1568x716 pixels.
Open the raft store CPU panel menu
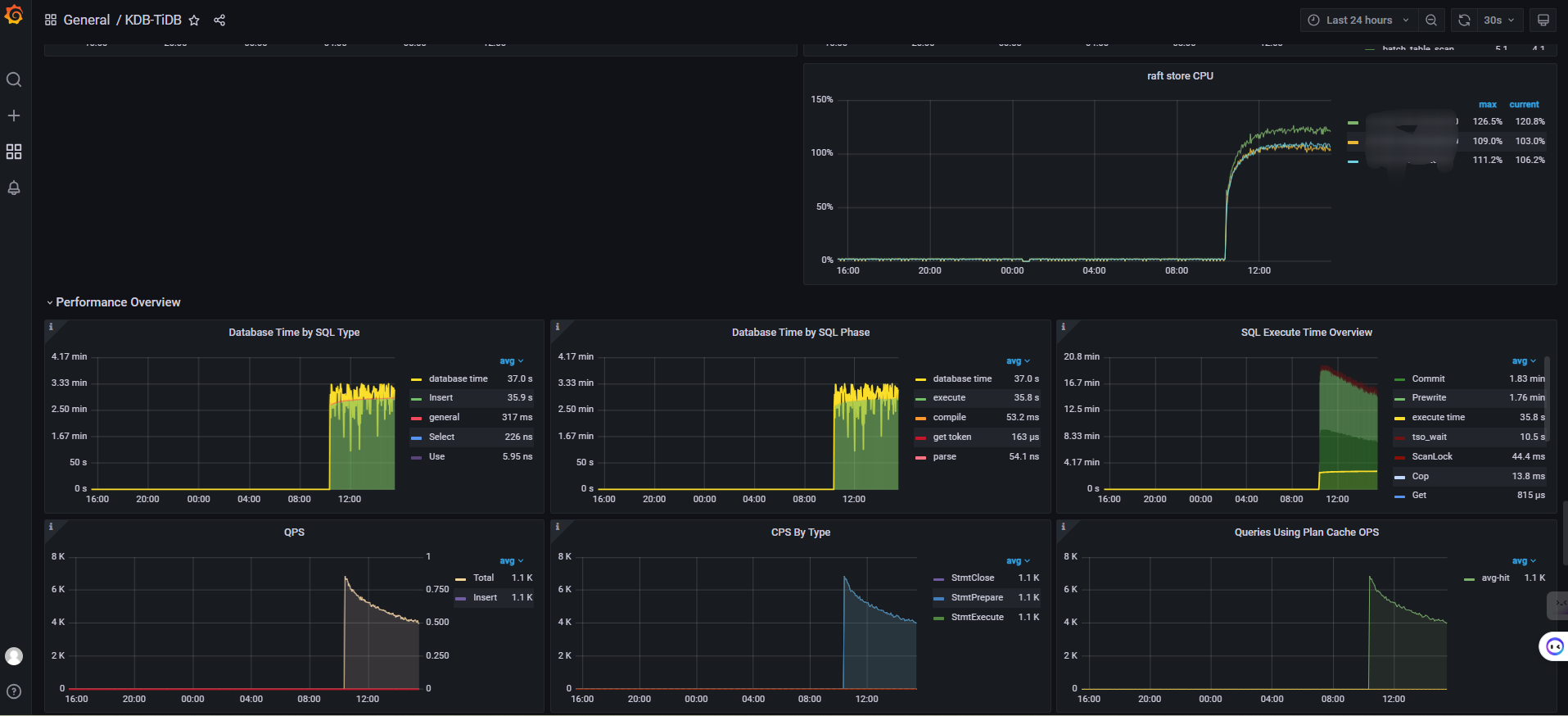coord(1180,76)
